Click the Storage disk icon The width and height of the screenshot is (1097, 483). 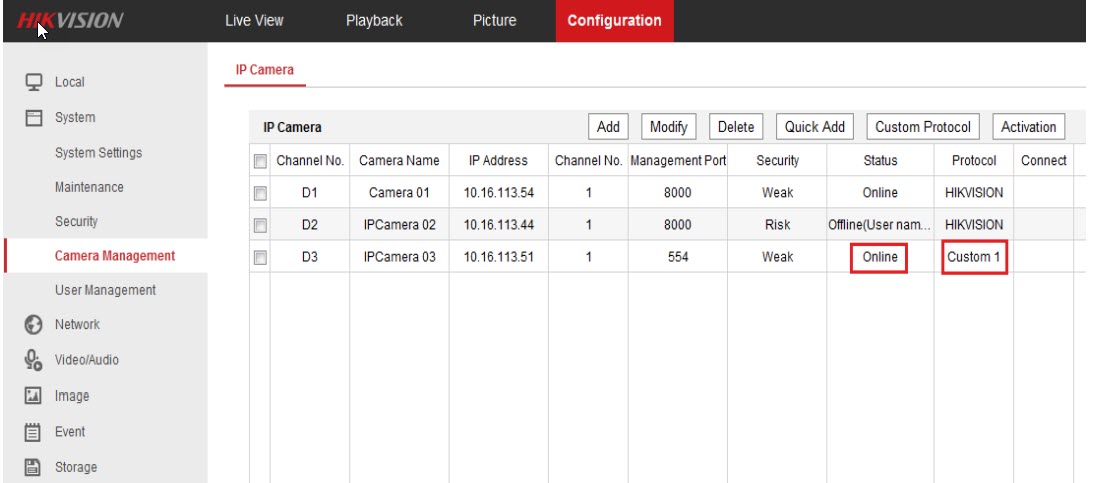pos(33,467)
